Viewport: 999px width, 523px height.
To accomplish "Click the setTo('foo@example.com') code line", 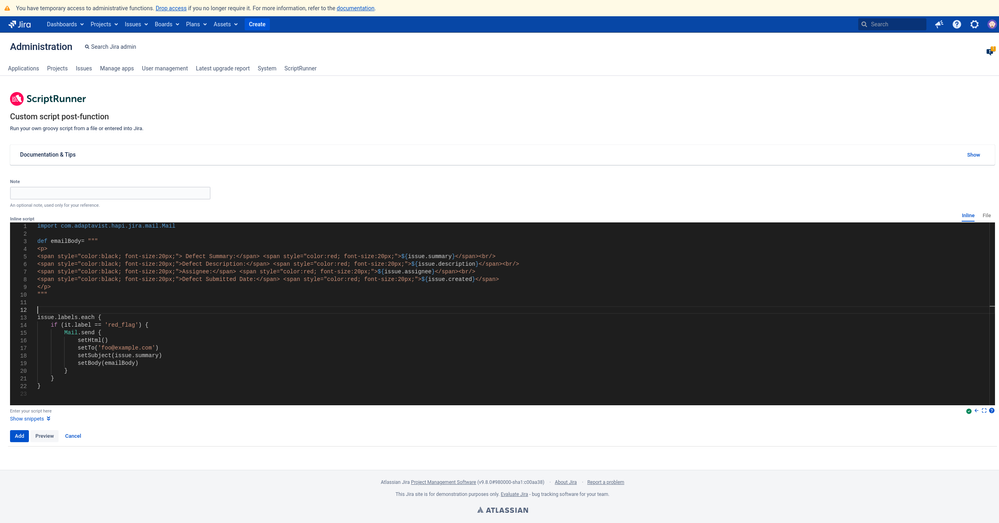I will pyautogui.click(x=118, y=348).
